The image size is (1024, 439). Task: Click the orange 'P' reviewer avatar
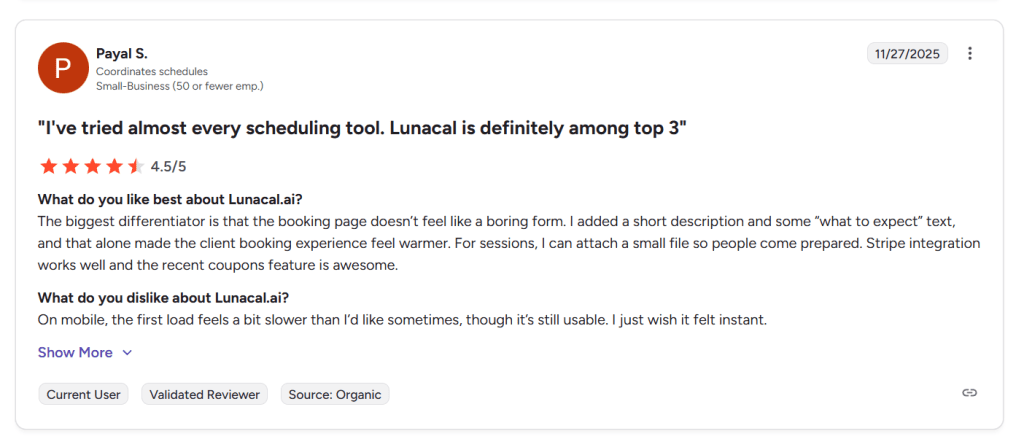(x=62, y=67)
